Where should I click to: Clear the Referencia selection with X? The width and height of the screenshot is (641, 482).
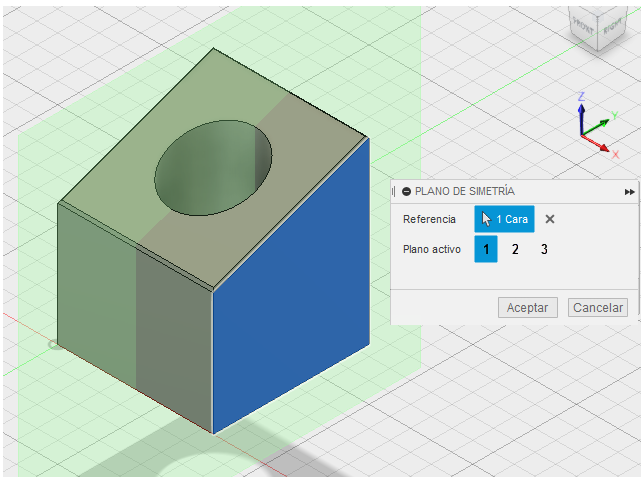pyautogui.click(x=550, y=219)
